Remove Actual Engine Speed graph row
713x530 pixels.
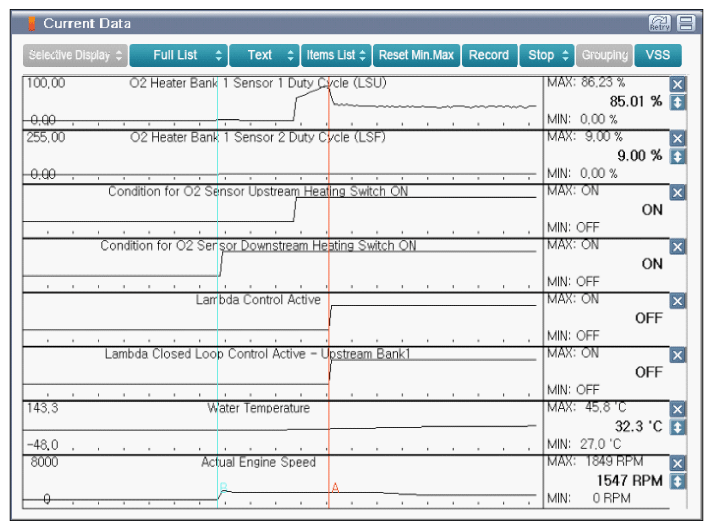click(678, 463)
